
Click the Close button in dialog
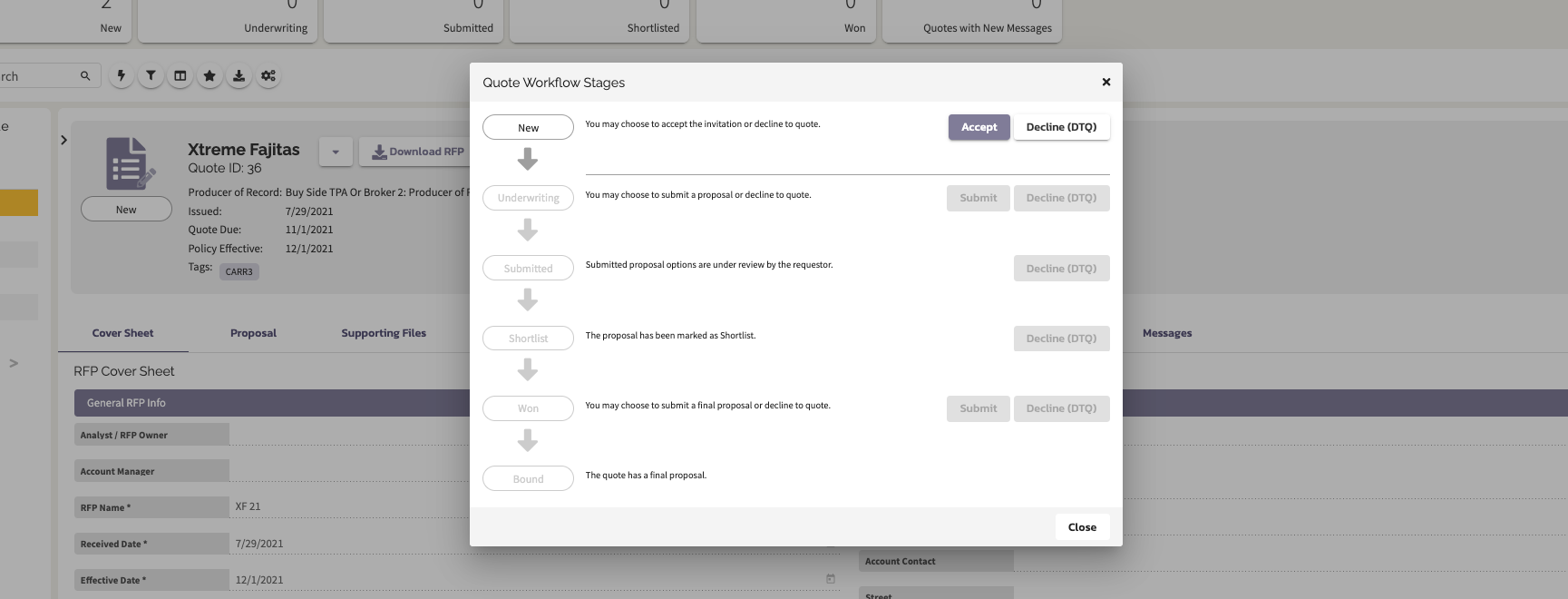coord(1082,527)
